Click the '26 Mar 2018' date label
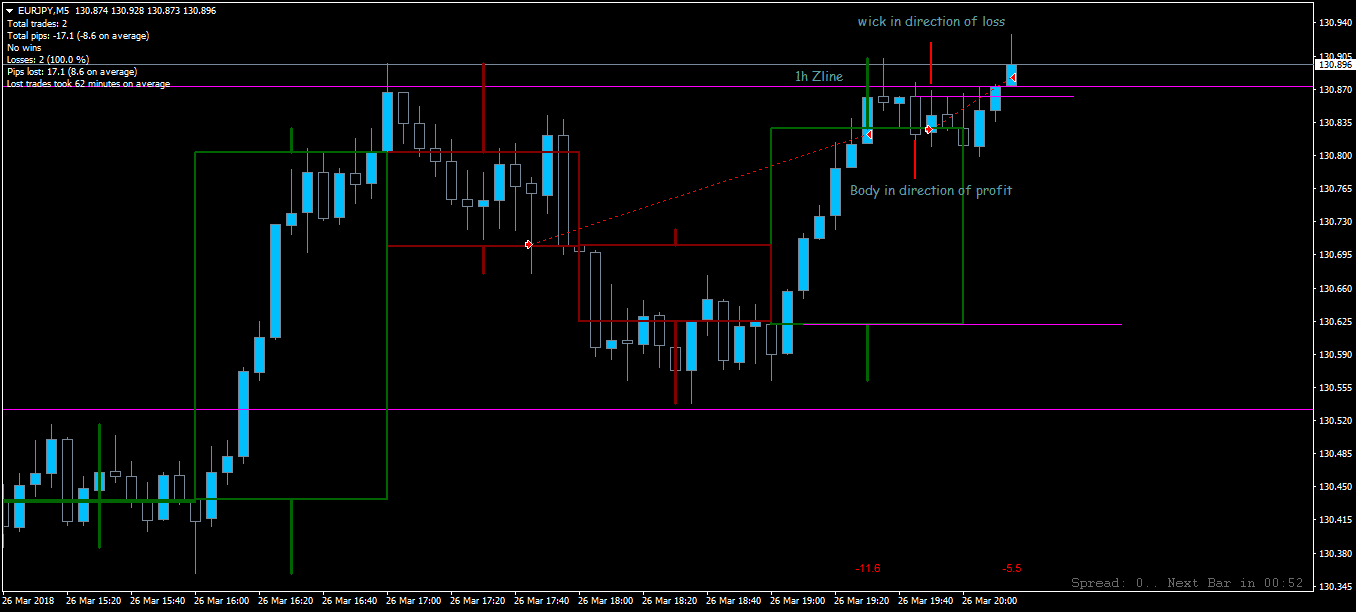 [x=30, y=602]
